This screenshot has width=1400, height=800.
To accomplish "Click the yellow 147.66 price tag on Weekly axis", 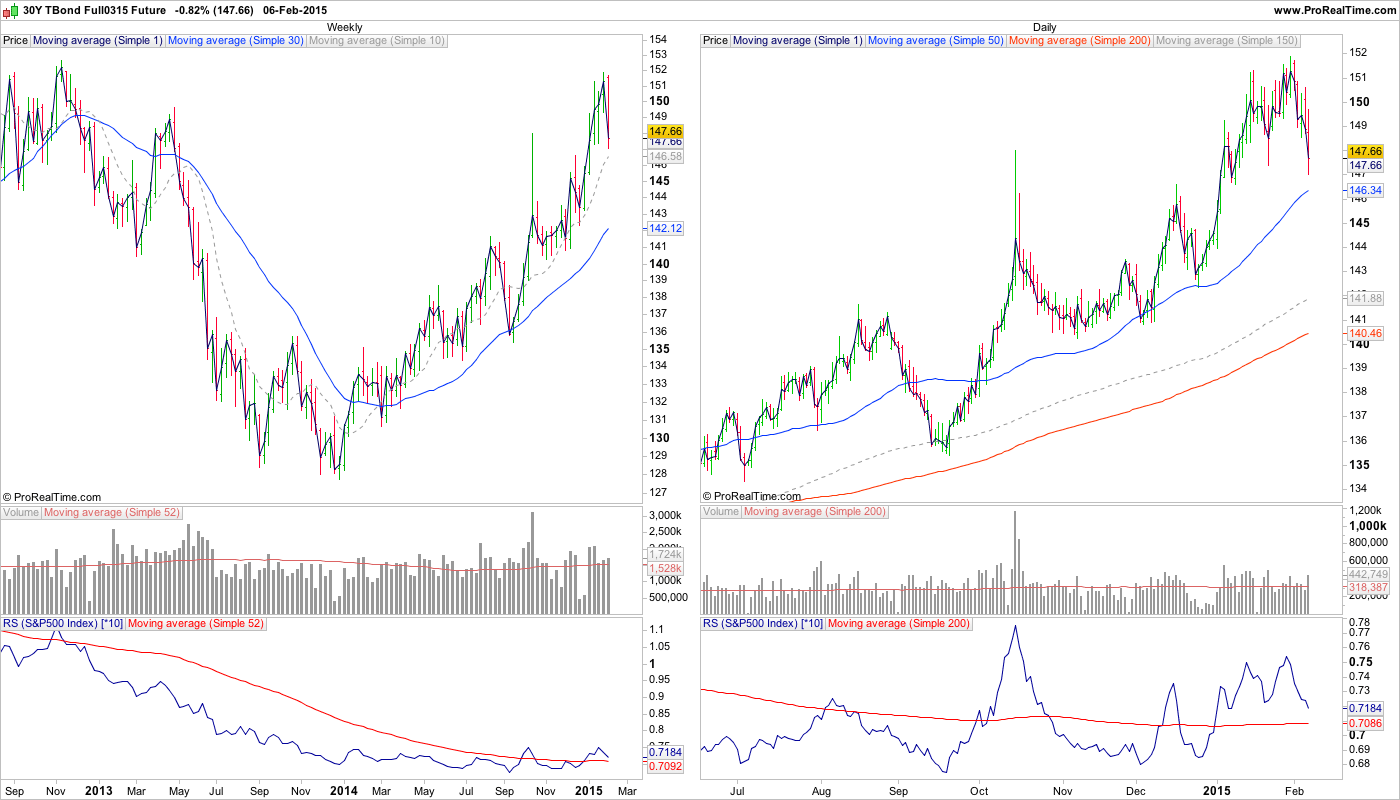I will point(666,131).
